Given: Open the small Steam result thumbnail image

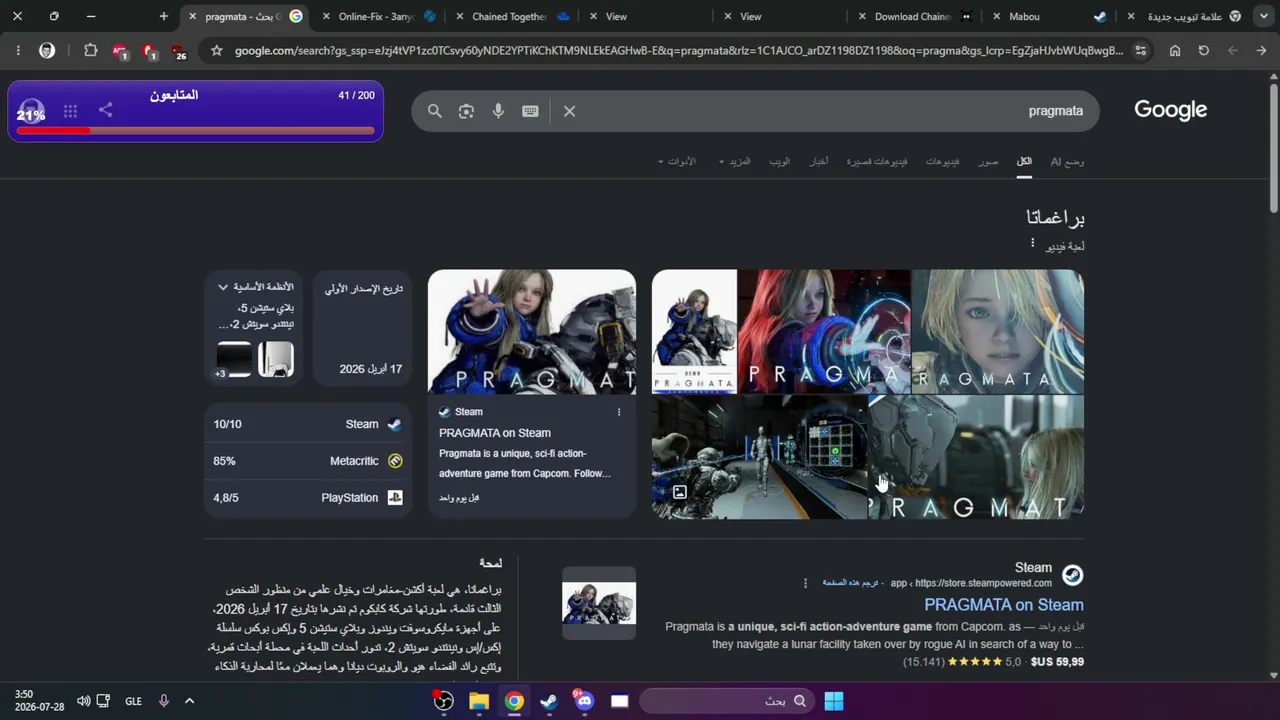Looking at the screenshot, I should coord(599,603).
